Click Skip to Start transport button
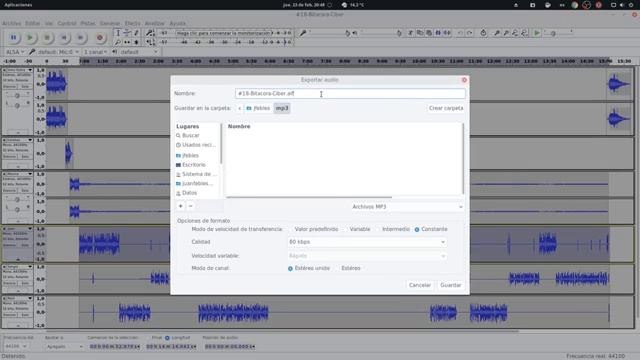 coord(64,38)
